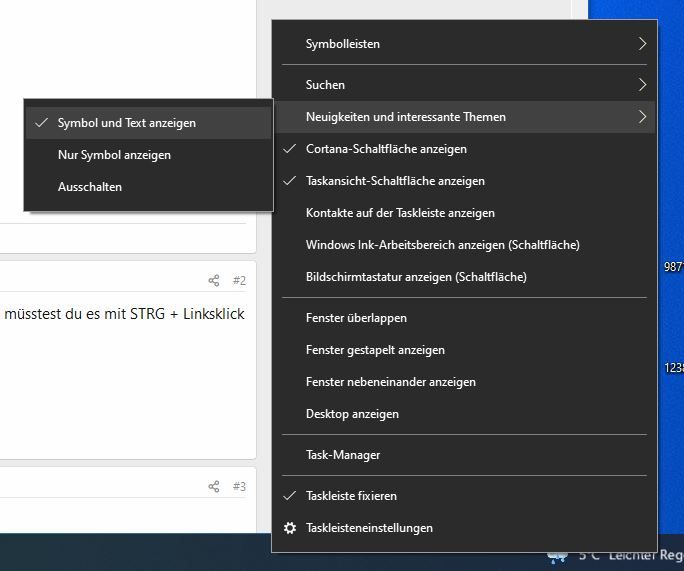Expand the Neuigkeiten und interessante Themen chevron
Screen dimensions: 684x571
[x=642, y=116]
